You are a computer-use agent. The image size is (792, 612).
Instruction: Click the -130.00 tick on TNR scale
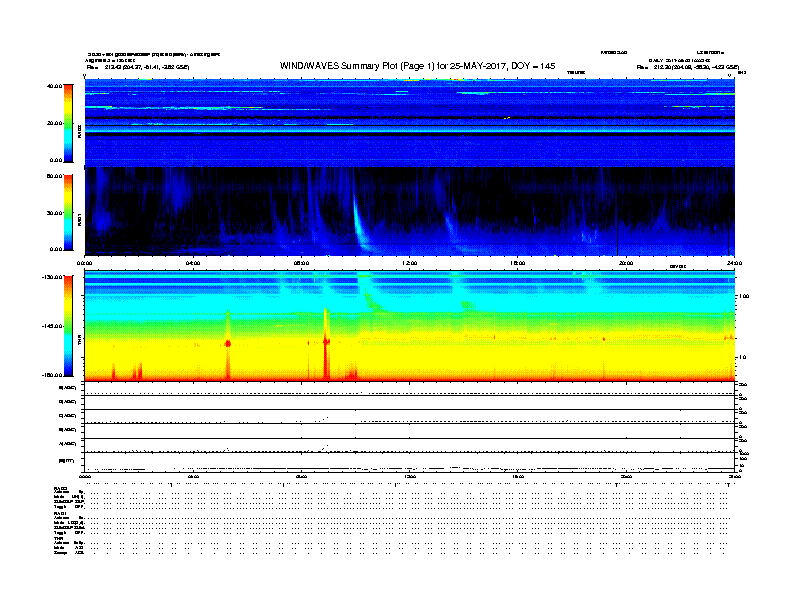(51, 277)
